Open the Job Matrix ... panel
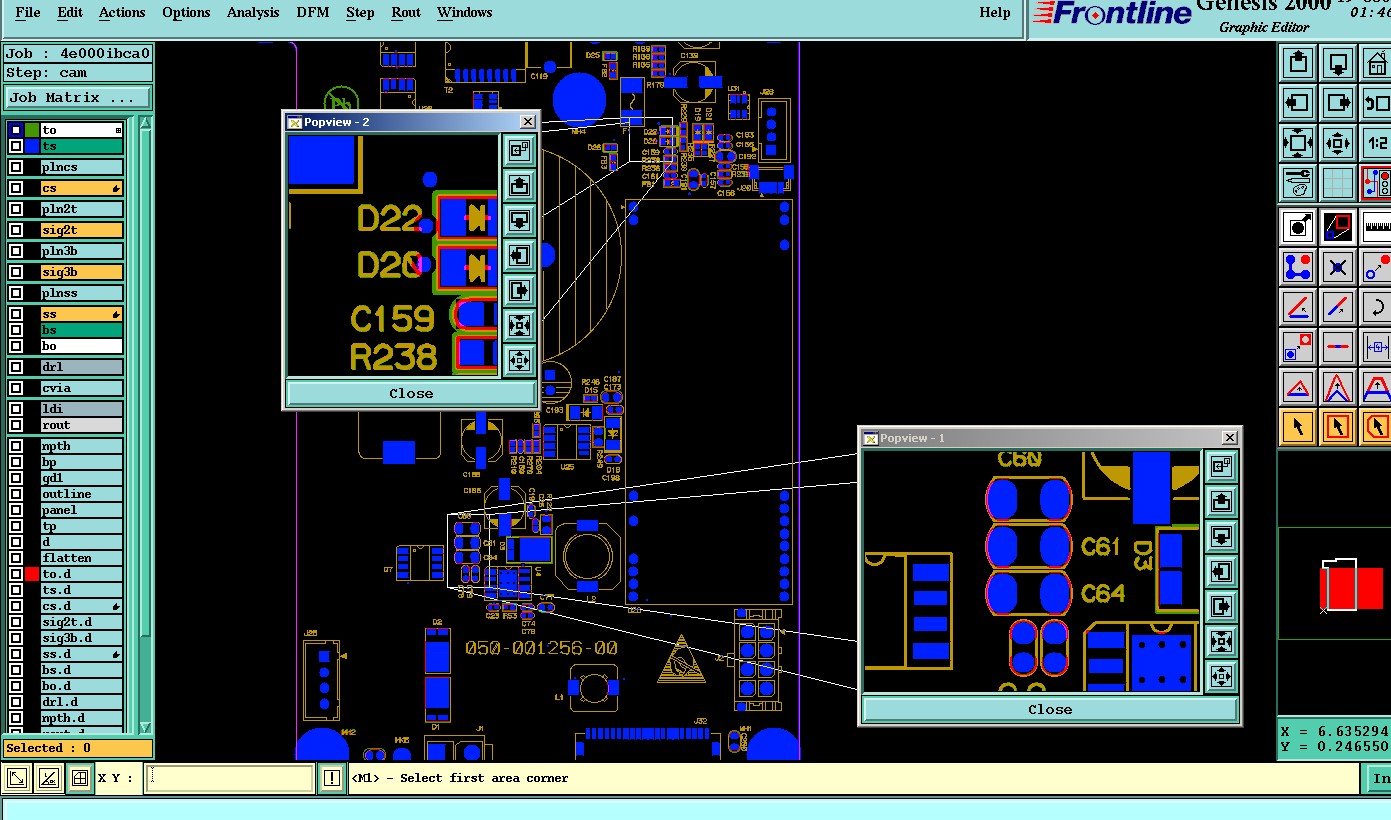The height and width of the screenshot is (820, 1391). tap(78, 97)
